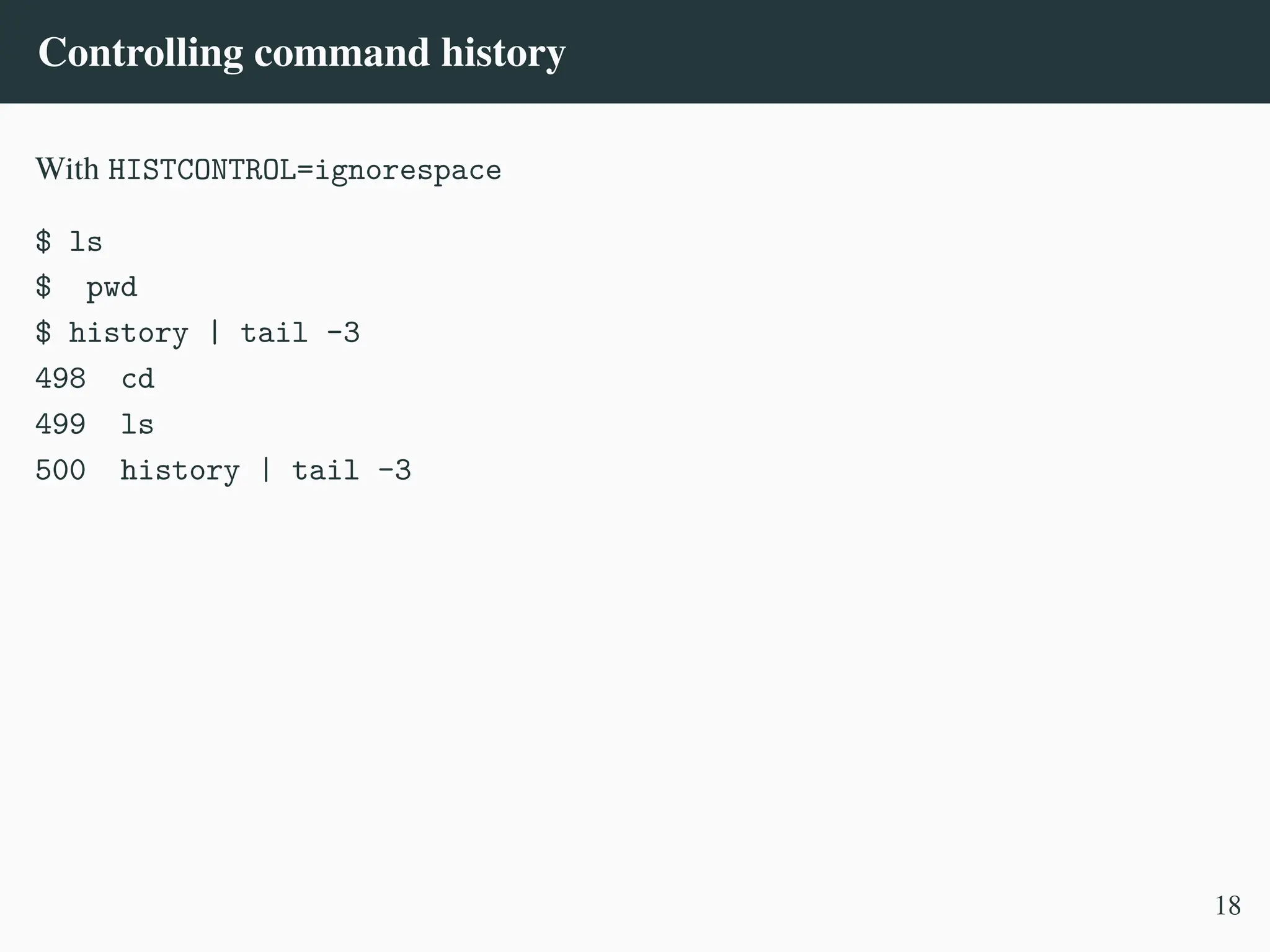Click "history" on the dollar prompt line
Viewport: 1270px width, 952px height.
128,333
